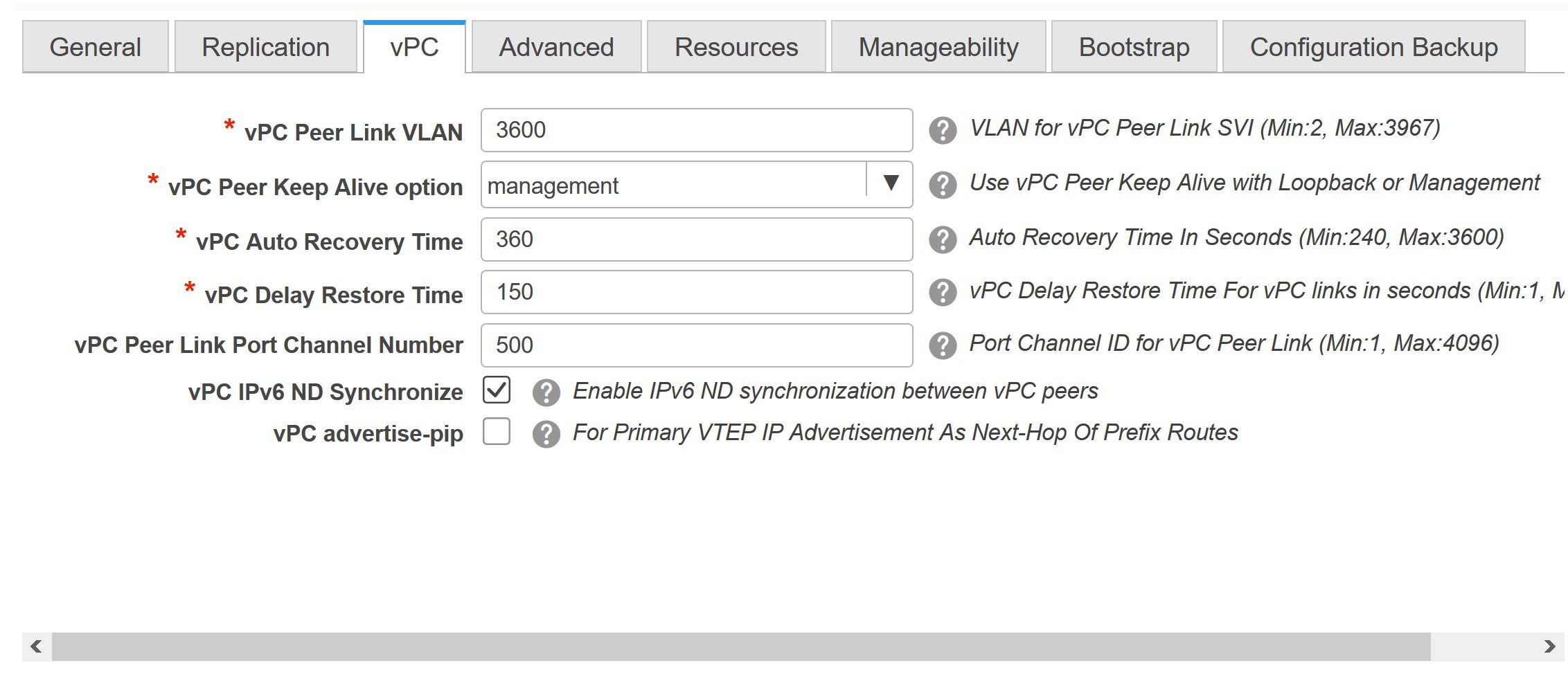Click help icon for Auto Recovery Time
The image size is (1568, 681).
(x=943, y=239)
